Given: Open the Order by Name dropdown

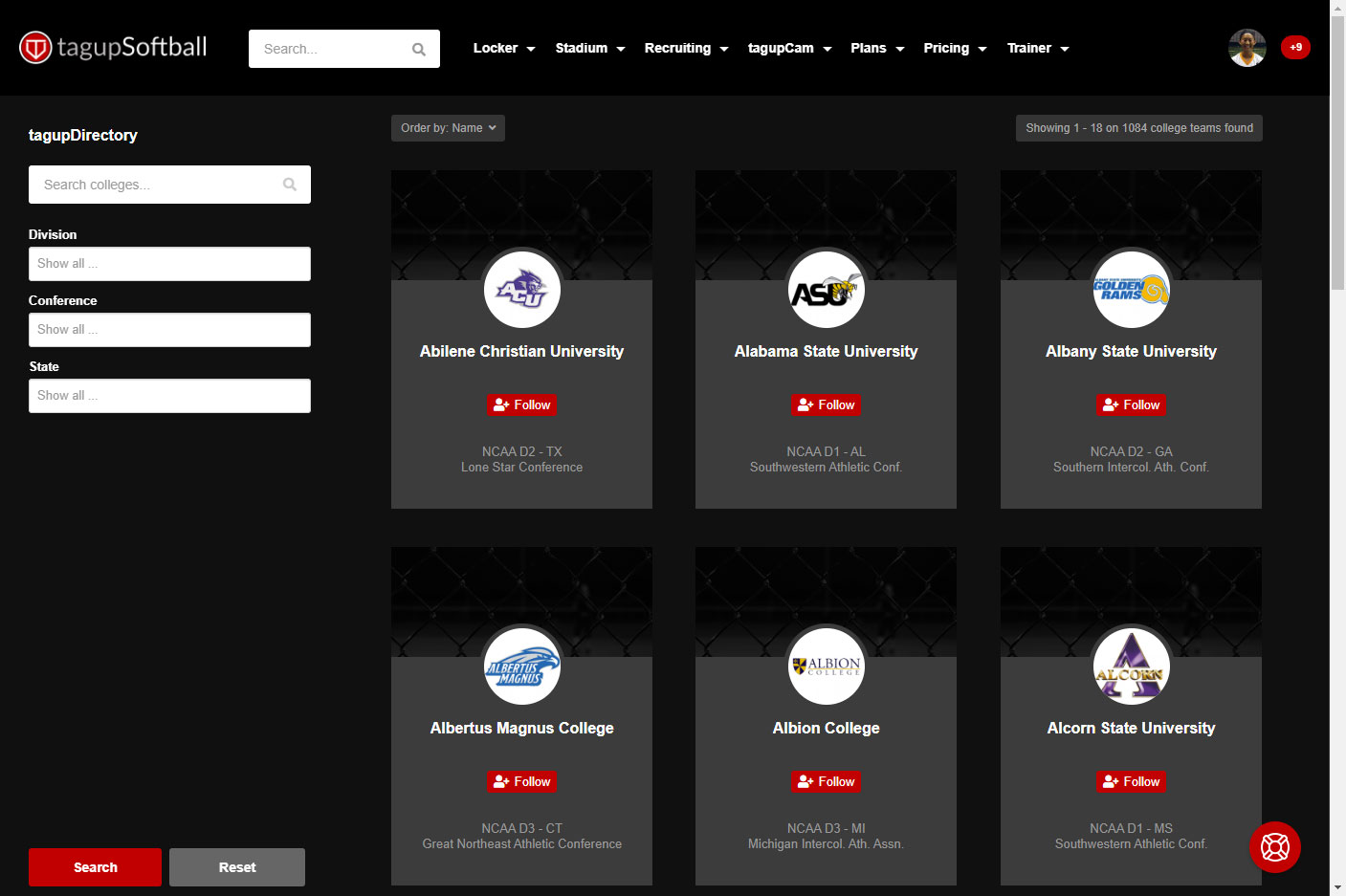Looking at the screenshot, I should point(448,128).
